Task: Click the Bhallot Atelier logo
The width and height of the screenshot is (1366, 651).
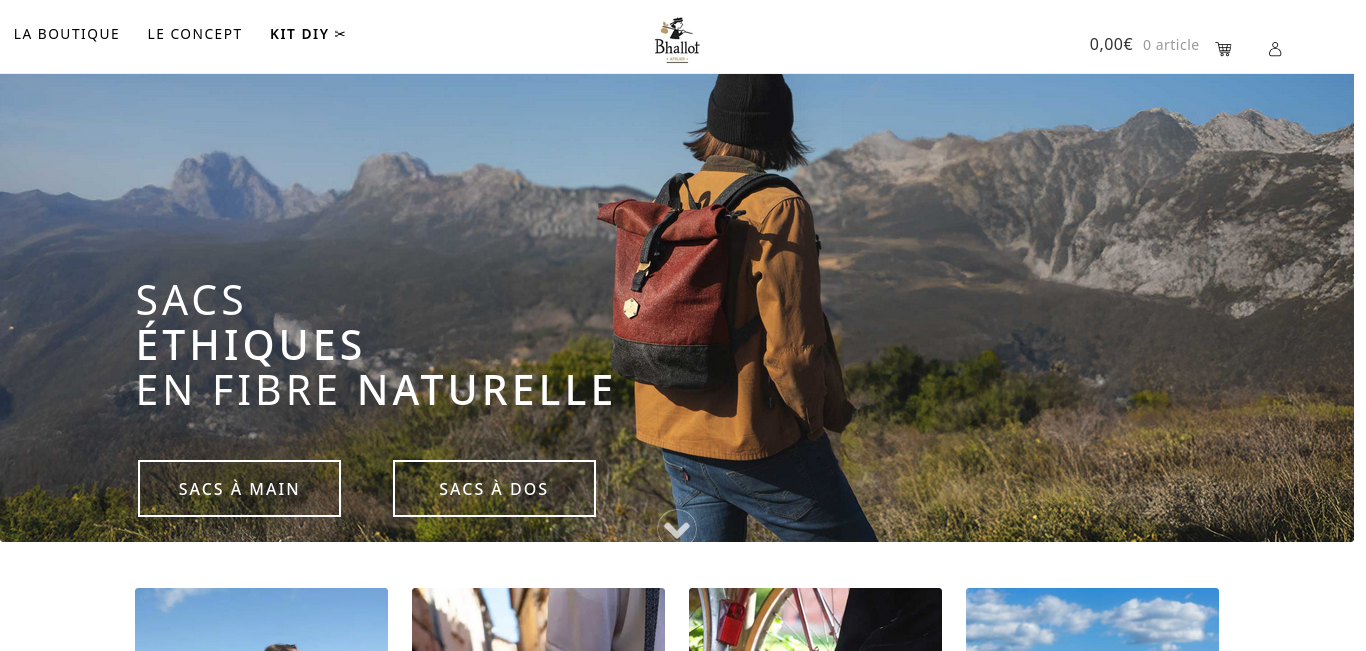Action: pyautogui.click(x=677, y=40)
